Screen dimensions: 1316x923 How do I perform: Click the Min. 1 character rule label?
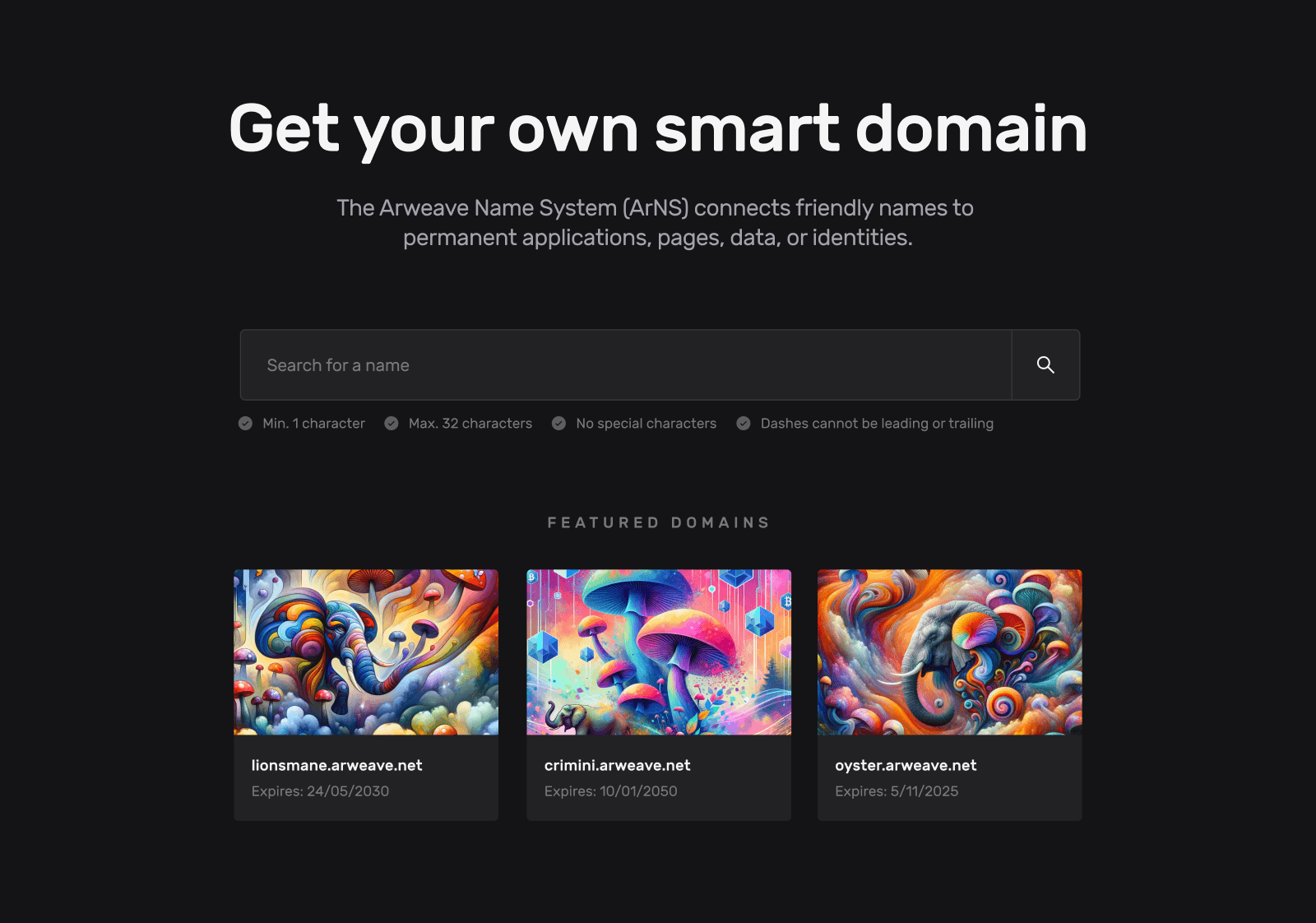(x=313, y=424)
